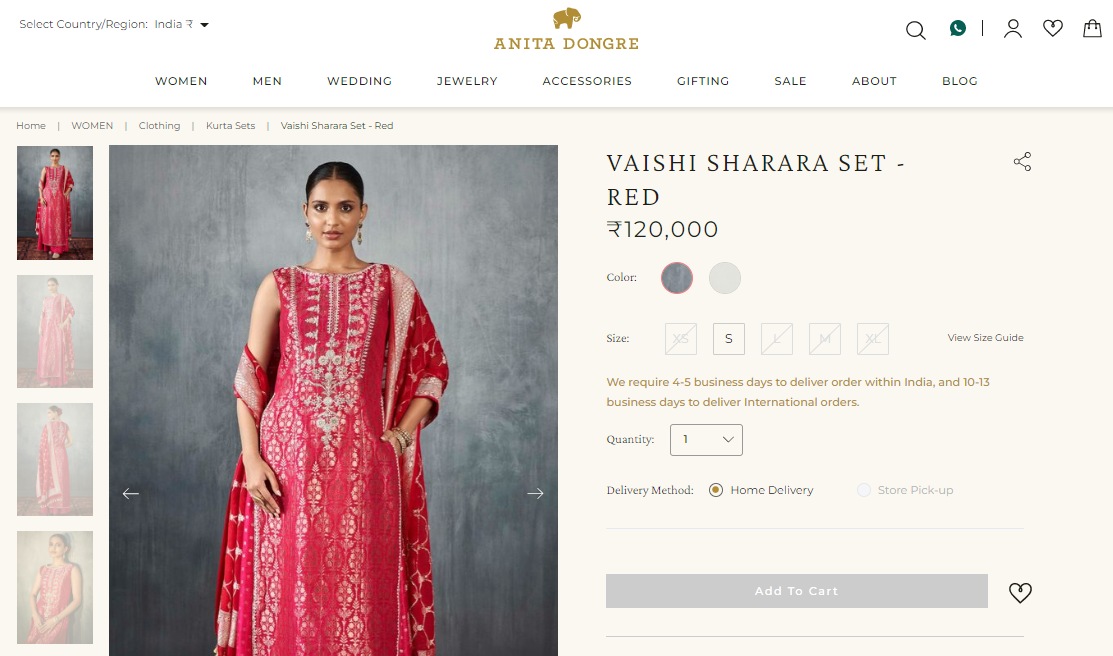
Task: Open the WEDDING menu
Action: pyautogui.click(x=359, y=81)
